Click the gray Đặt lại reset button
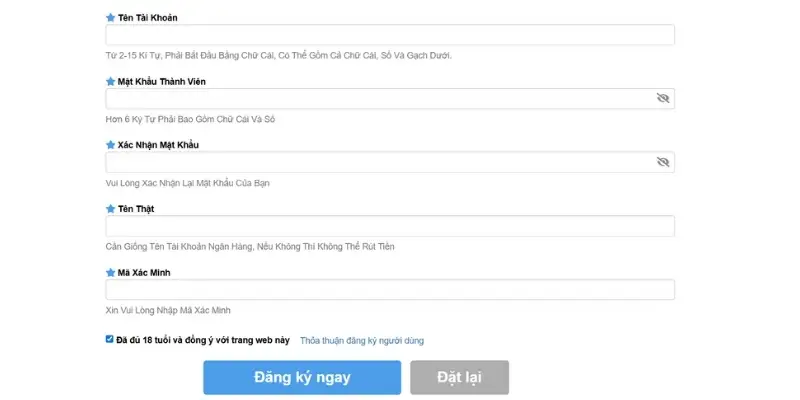The height and width of the screenshot is (400, 800). (459, 378)
